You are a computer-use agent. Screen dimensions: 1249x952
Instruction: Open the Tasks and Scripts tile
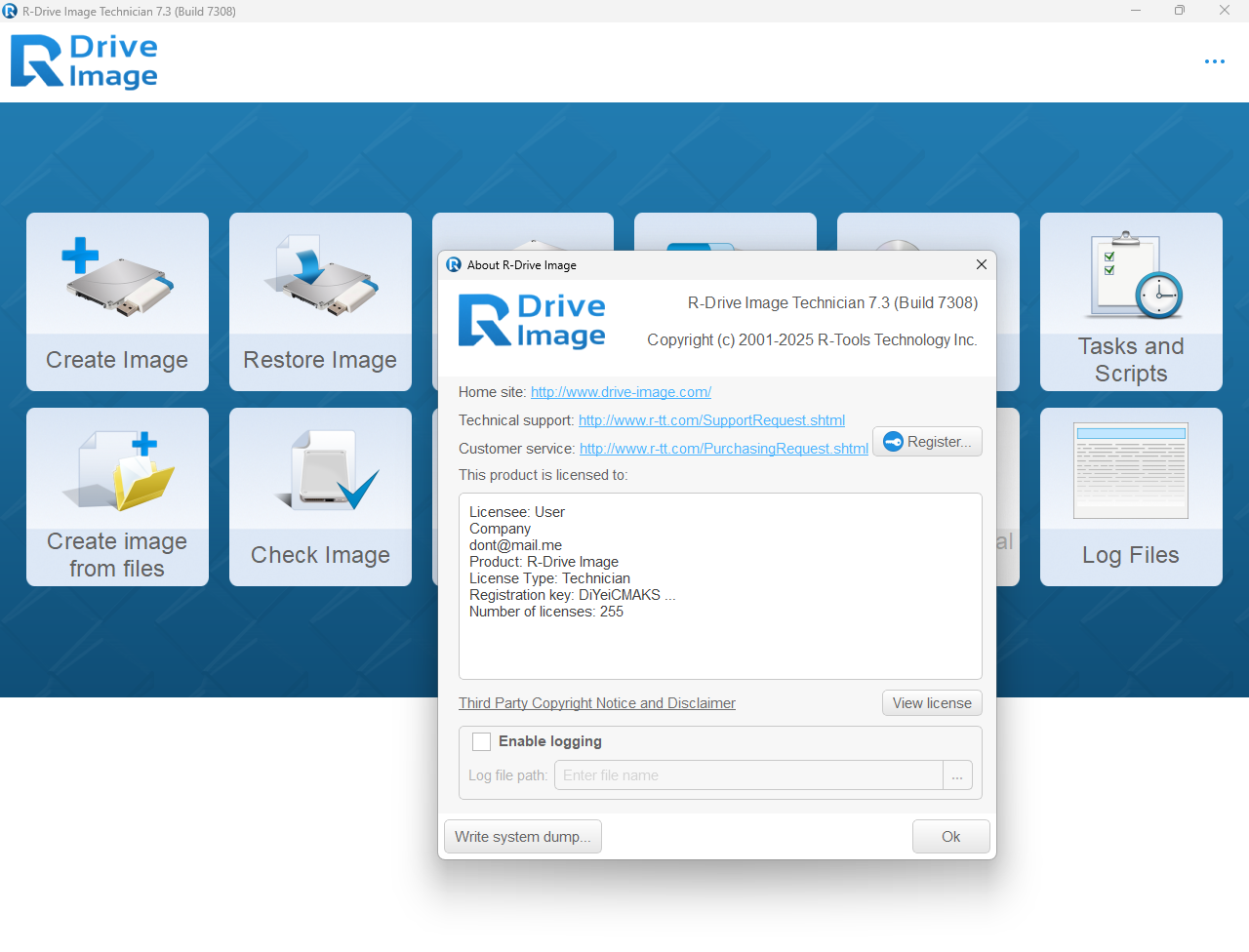(x=1131, y=301)
